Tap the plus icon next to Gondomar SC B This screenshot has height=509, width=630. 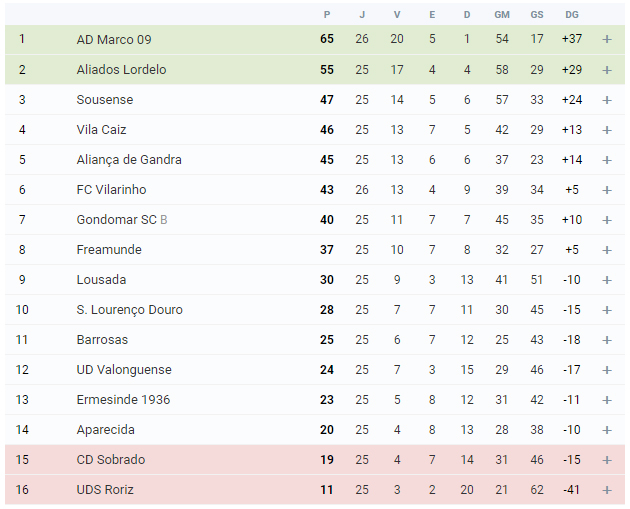[607, 220]
